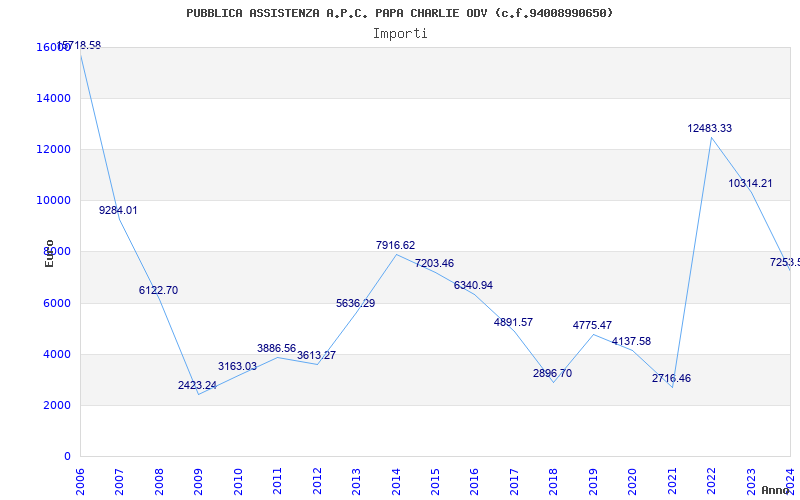Select the 3613.27 value label

pyautogui.click(x=316, y=355)
